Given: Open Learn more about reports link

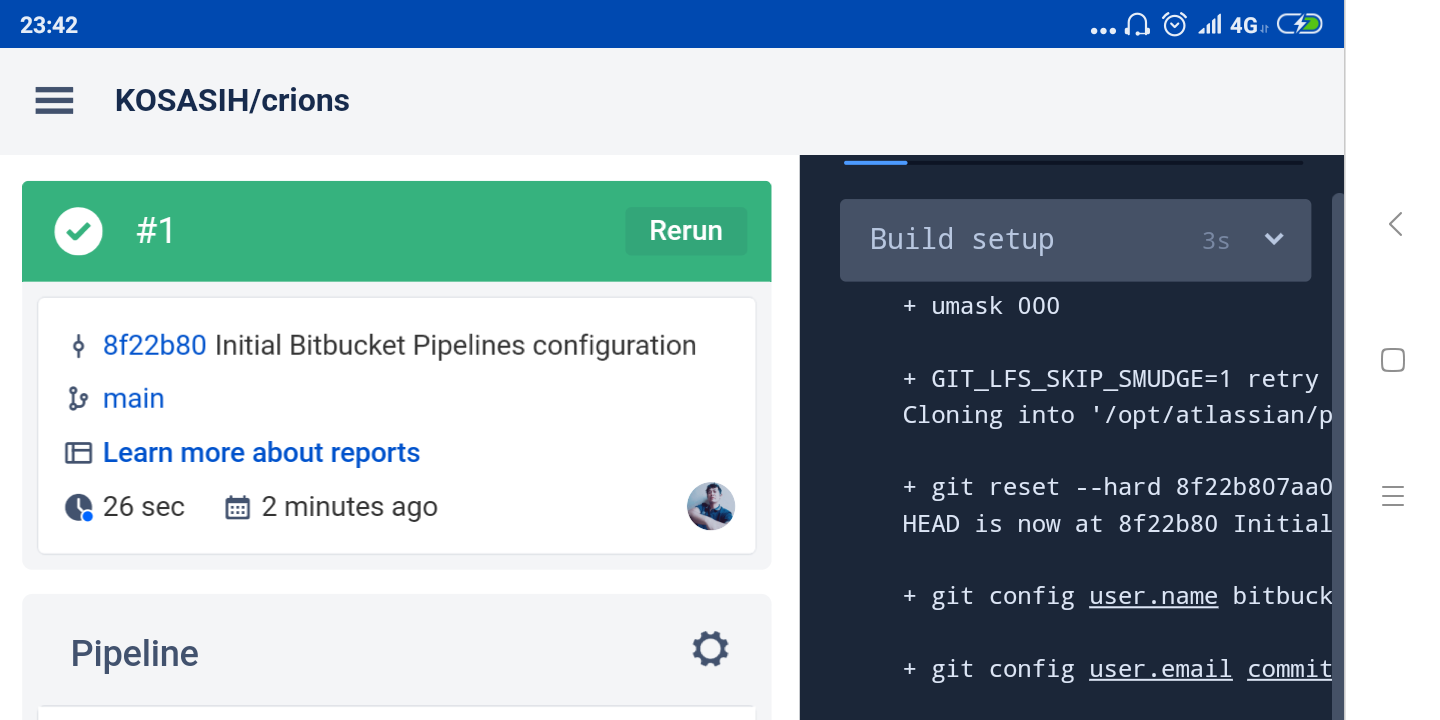Looking at the screenshot, I should coord(261,453).
